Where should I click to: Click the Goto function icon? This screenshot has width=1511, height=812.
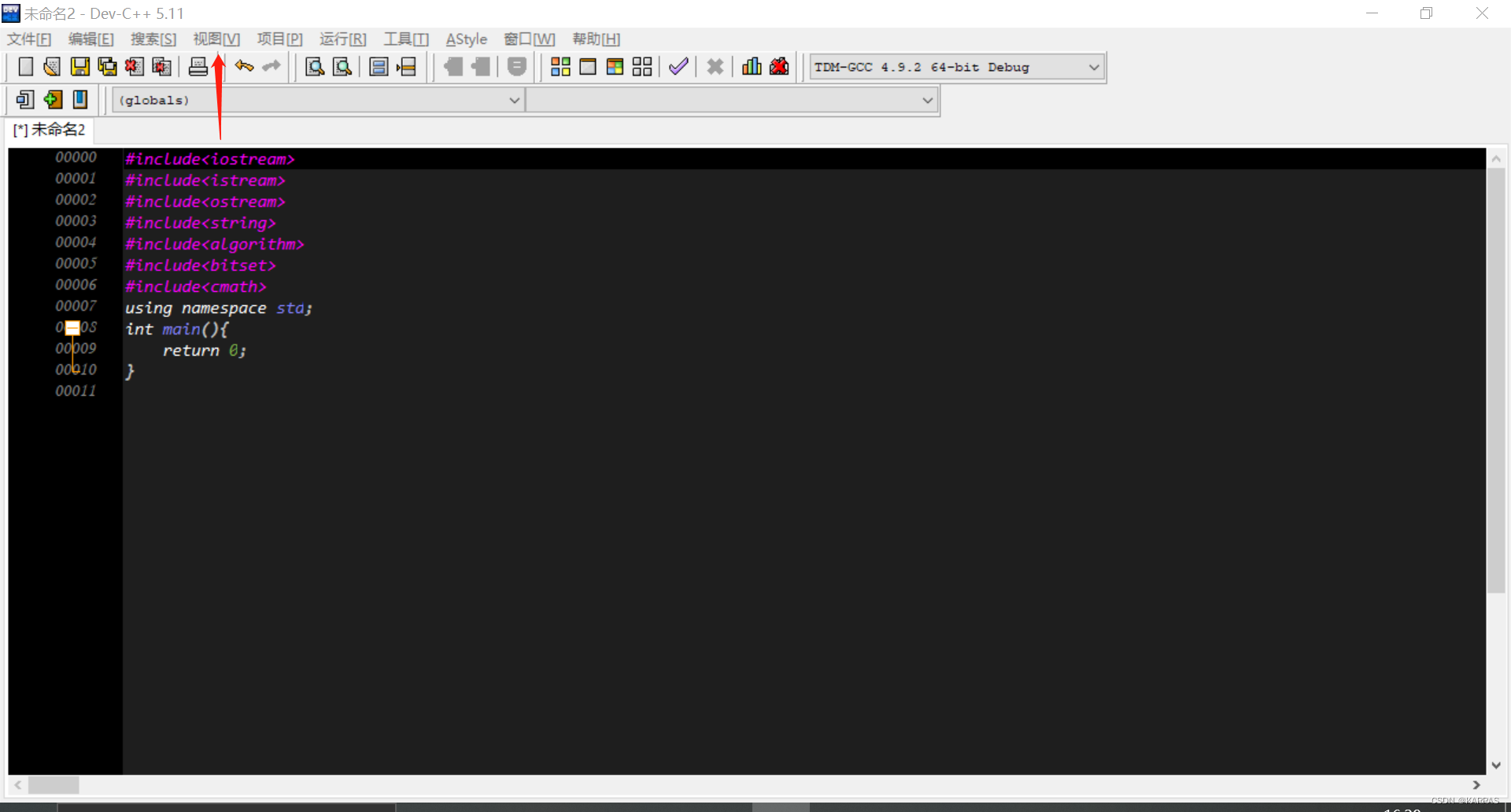[x=379, y=67]
